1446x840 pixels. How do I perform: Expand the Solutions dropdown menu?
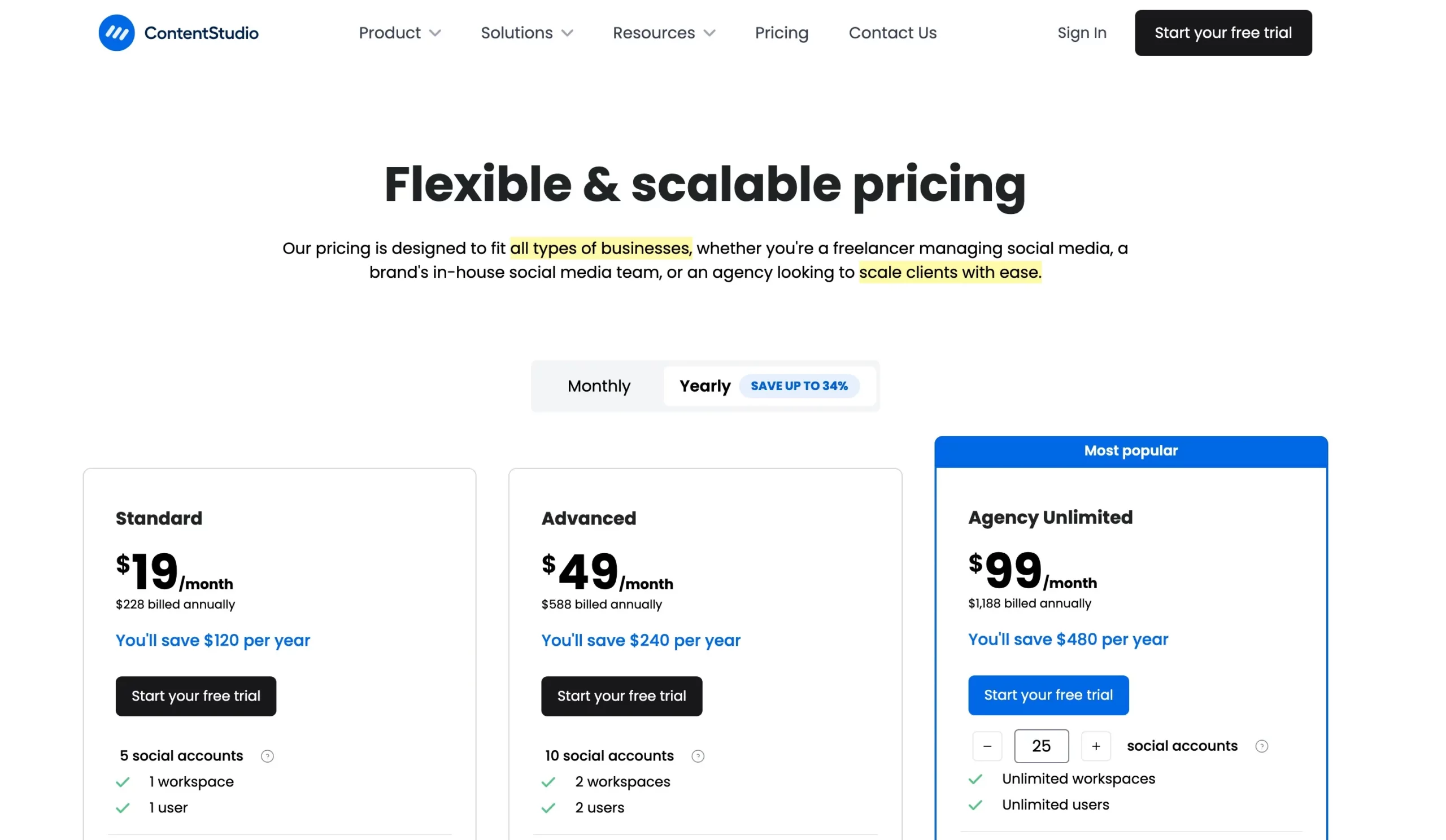(527, 33)
